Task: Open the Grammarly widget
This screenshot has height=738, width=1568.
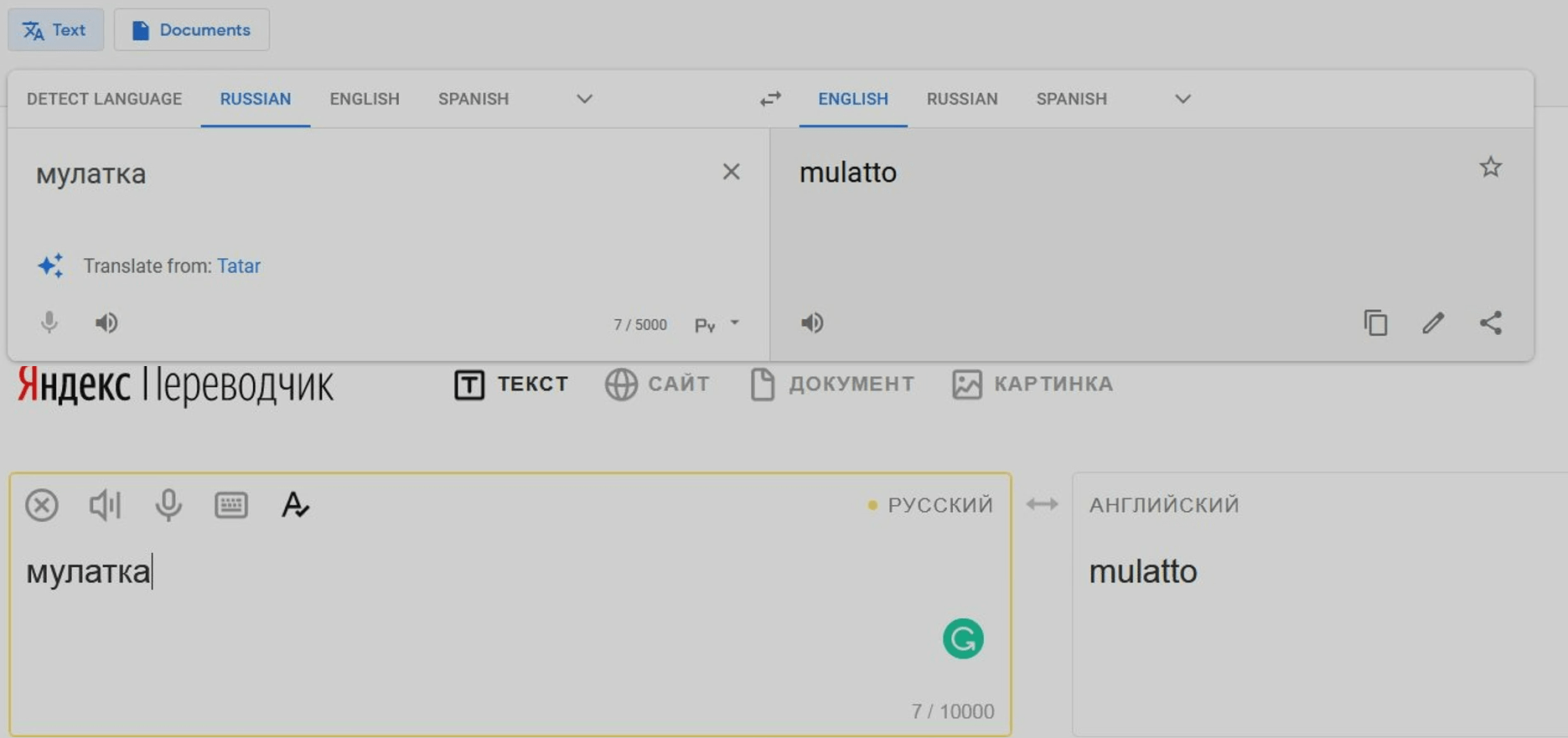Action: tap(963, 639)
